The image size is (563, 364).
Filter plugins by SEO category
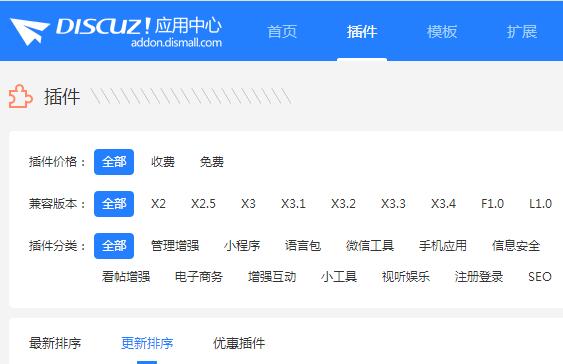click(540, 277)
